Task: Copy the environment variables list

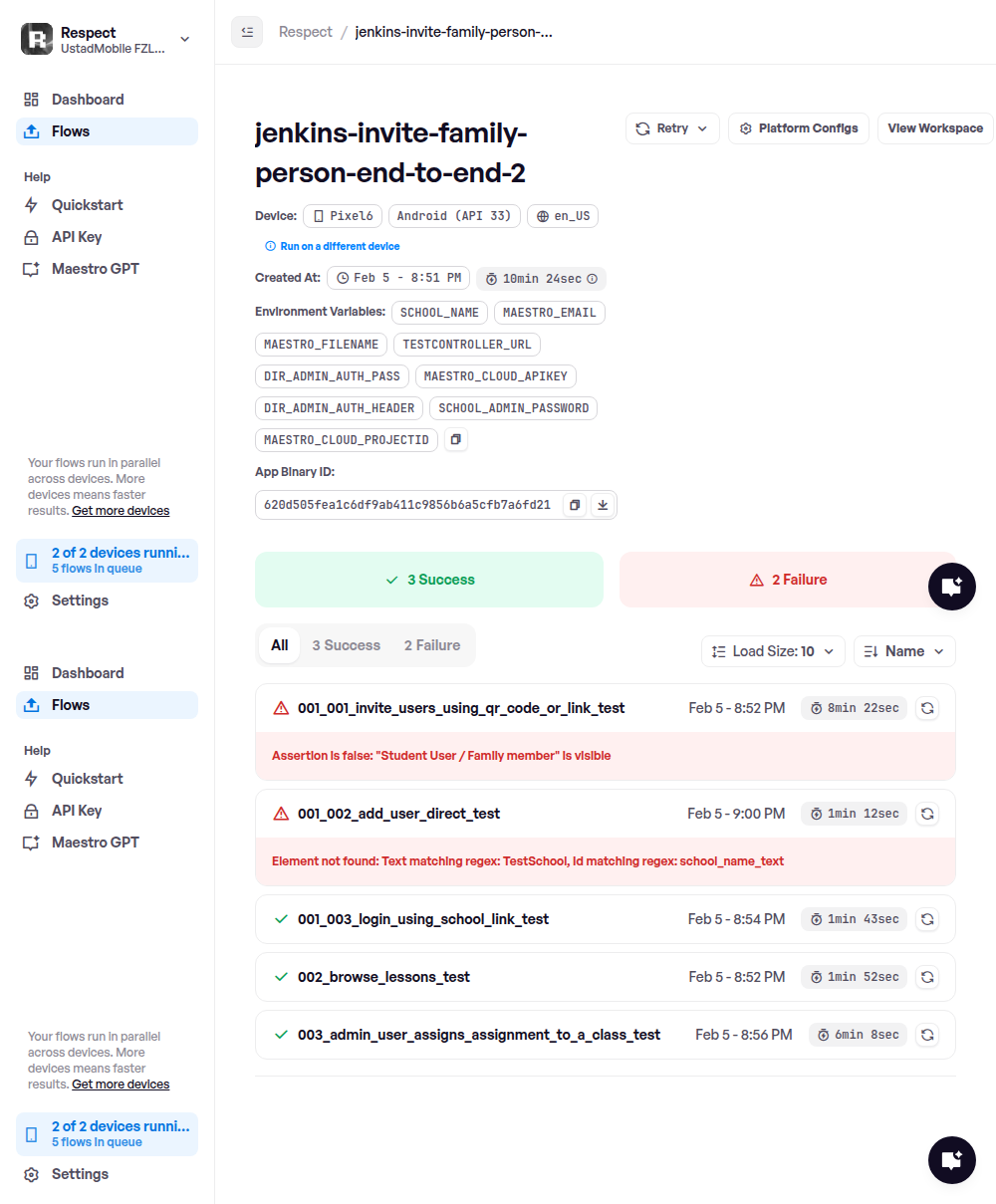Action: click(x=455, y=439)
